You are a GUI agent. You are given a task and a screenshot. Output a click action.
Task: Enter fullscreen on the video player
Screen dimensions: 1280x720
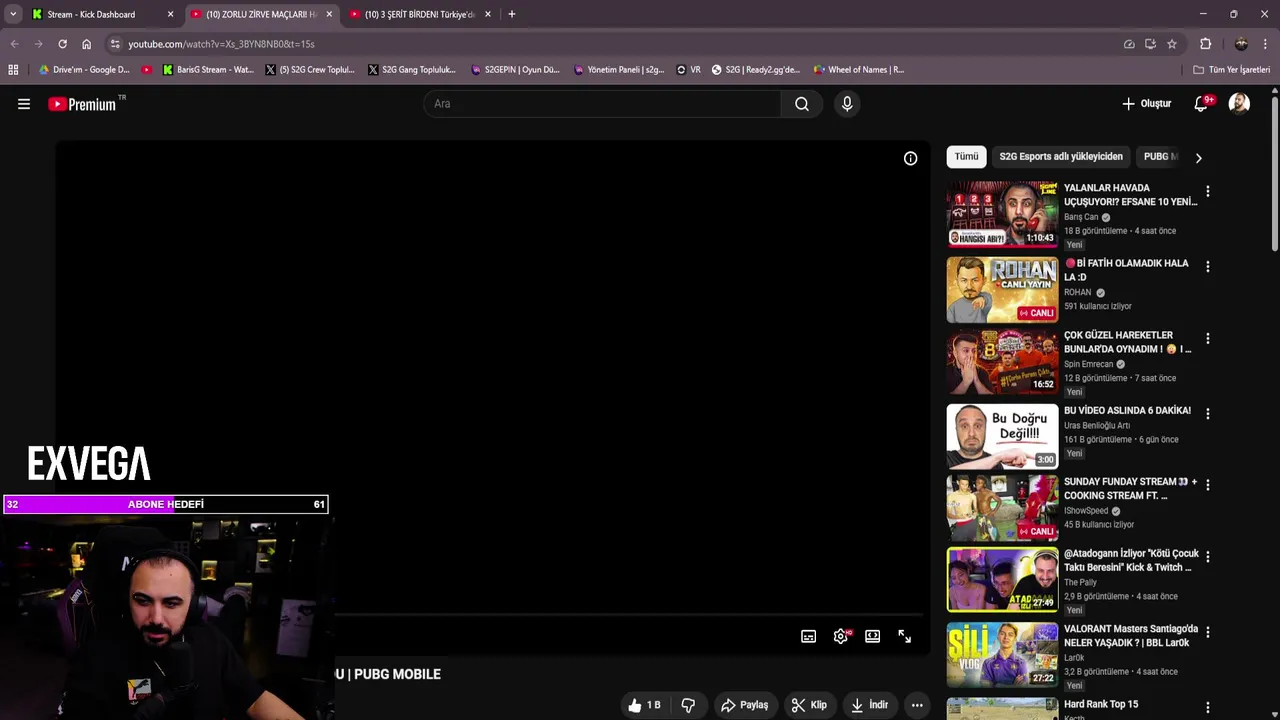(x=904, y=636)
